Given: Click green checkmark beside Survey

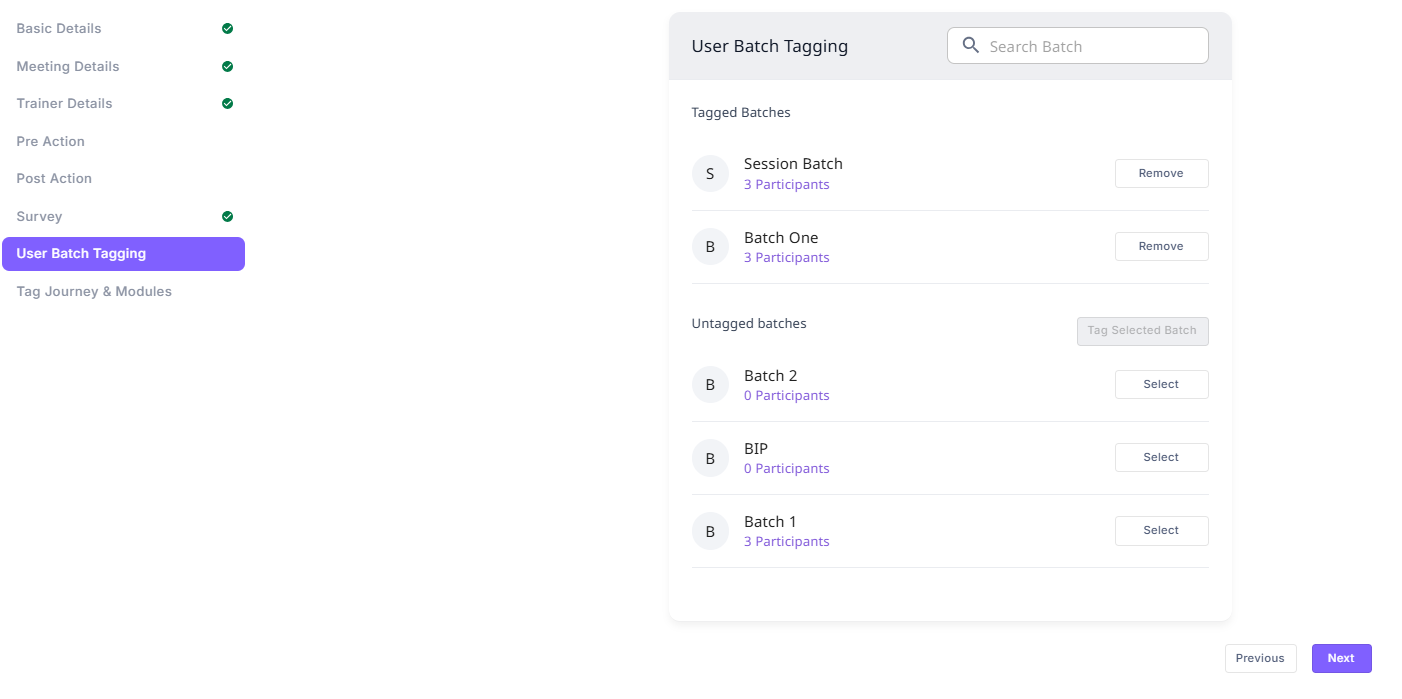Looking at the screenshot, I should point(227,216).
